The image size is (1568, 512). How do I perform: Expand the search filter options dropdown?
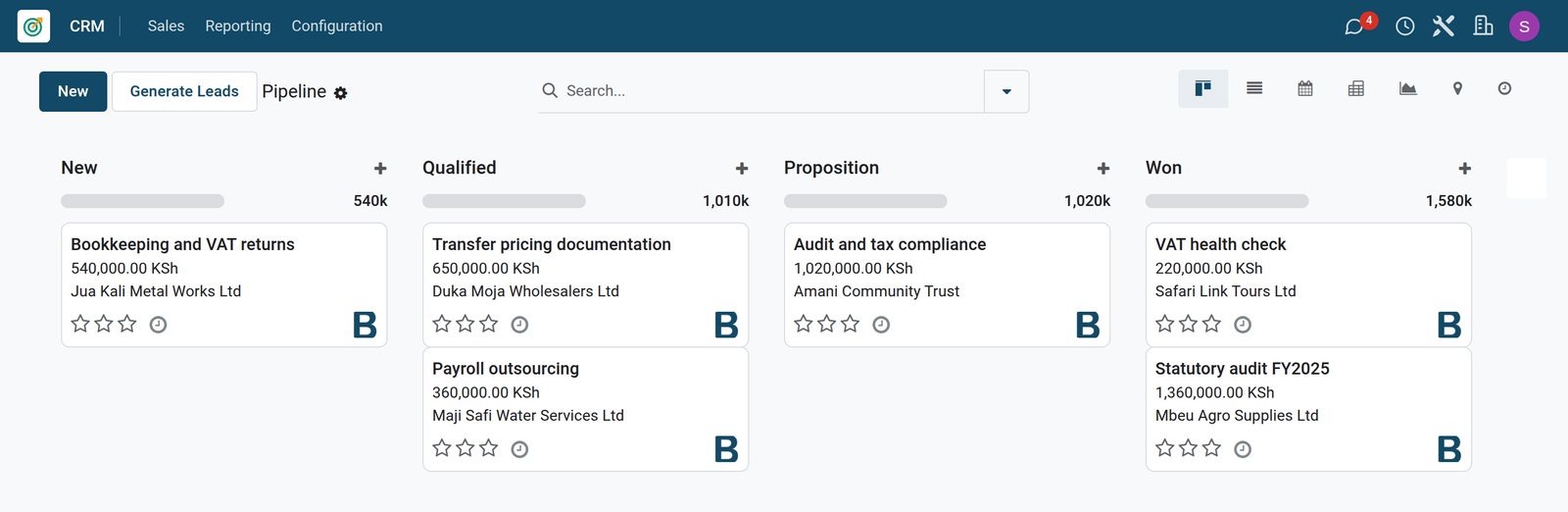click(x=1006, y=91)
